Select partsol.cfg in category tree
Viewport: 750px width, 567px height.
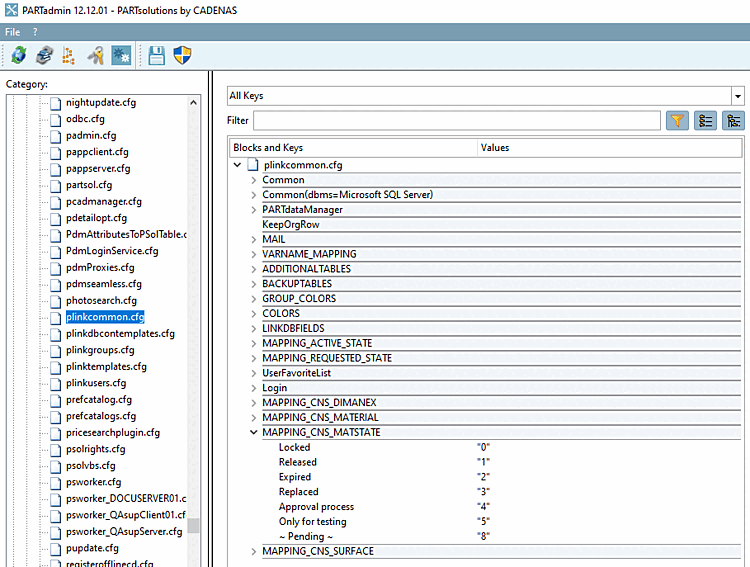89,185
